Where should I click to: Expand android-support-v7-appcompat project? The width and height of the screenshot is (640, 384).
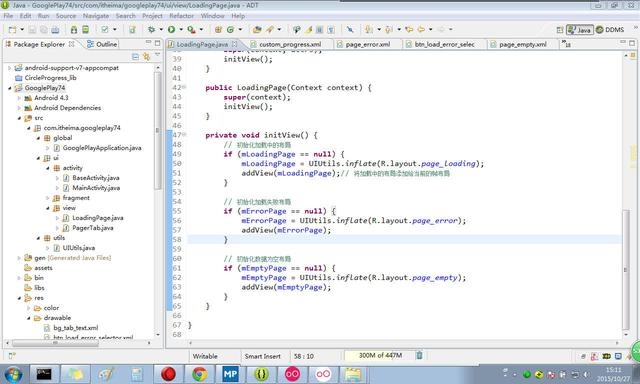click(x=9, y=68)
